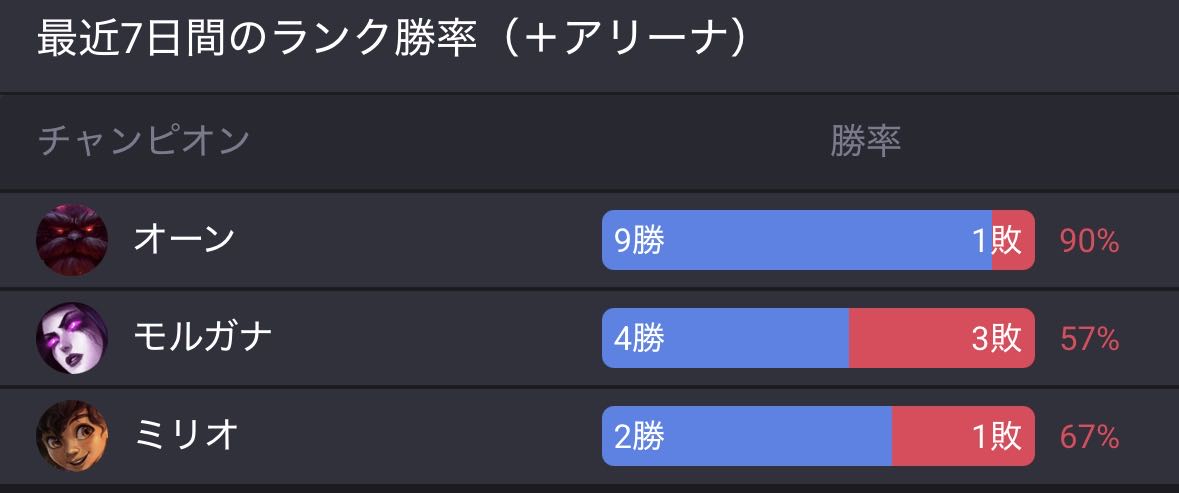Click the Morgana champion portrait icon
Viewport: 1179px width, 493px height.
pyautogui.click(x=72, y=338)
